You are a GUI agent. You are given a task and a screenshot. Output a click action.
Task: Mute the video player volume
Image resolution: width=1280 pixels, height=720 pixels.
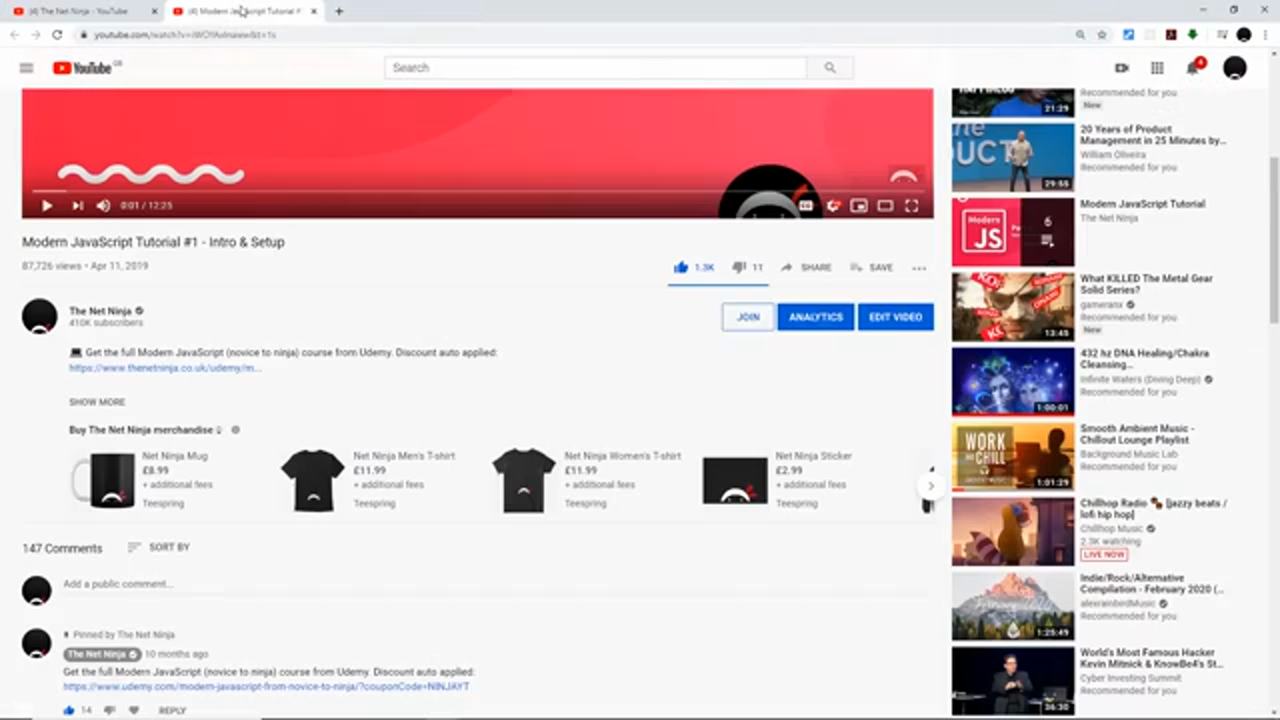(103, 206)
